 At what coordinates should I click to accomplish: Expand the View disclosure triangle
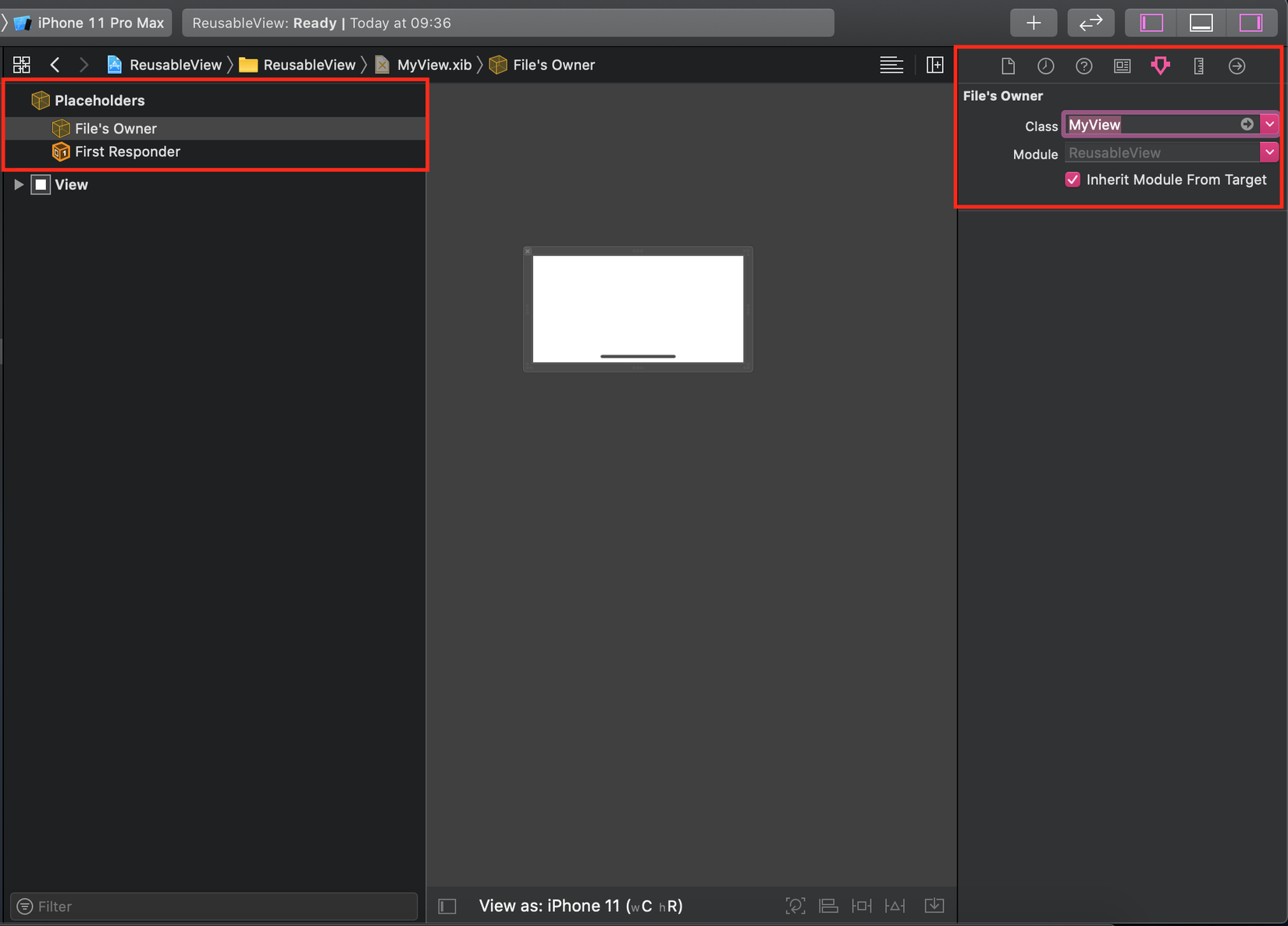coord(18,184)
